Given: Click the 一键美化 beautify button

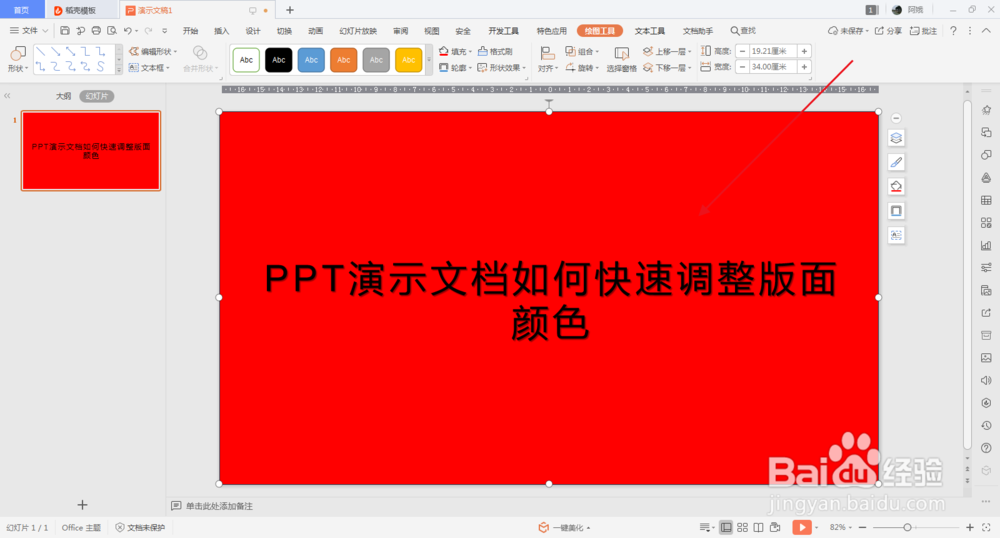Looking at the screenshot, I should (564, 527).
